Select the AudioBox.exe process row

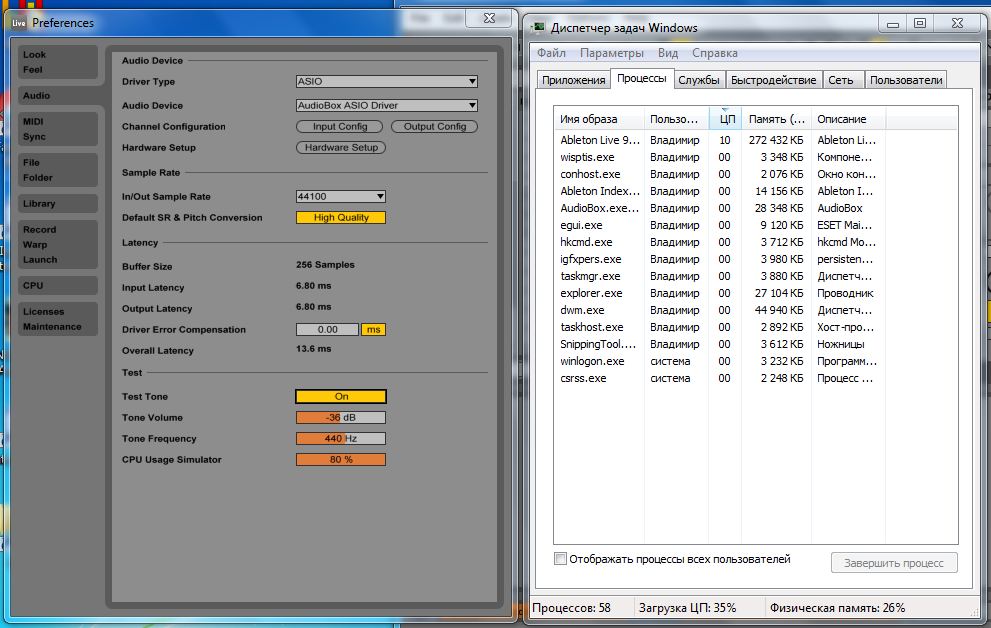(756, 208)
